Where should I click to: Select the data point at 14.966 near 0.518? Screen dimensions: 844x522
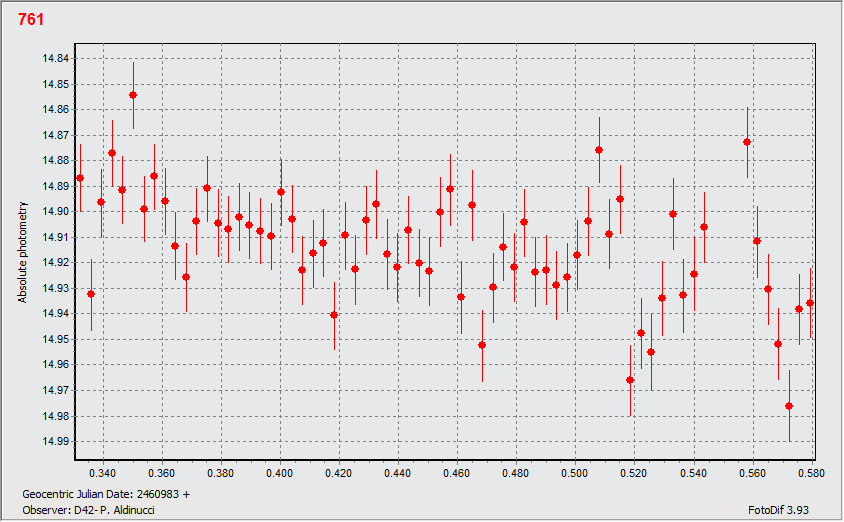point(630,380)
